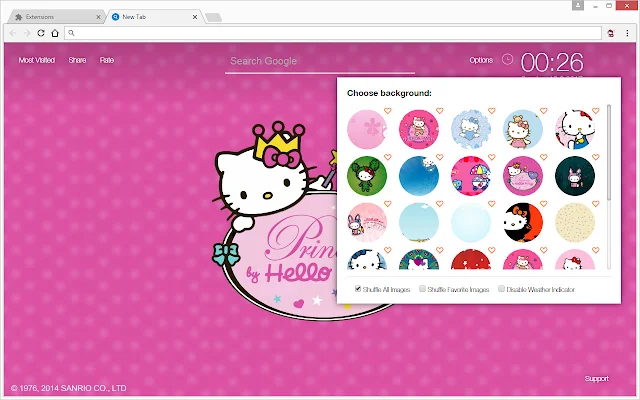Open the Chrome user profile button
This screenshot has height=400, width=640.
pyautogui.click(x=578, y=5)
